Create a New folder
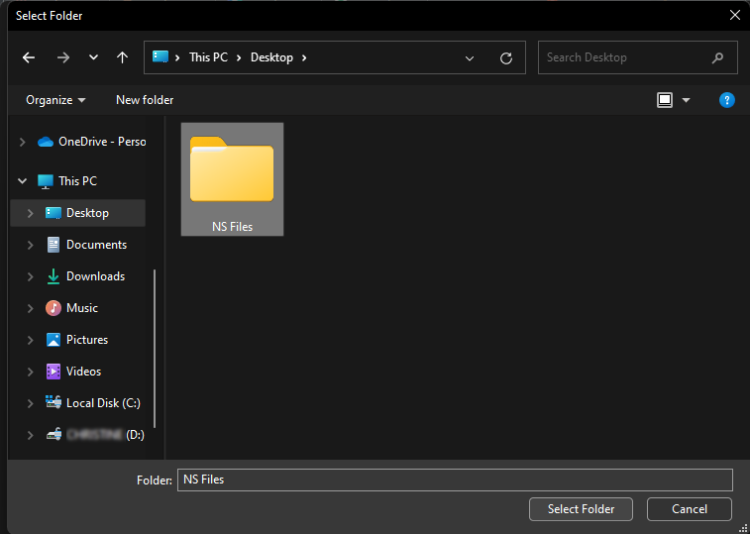The image size is (750, 534). coord(145,100)
